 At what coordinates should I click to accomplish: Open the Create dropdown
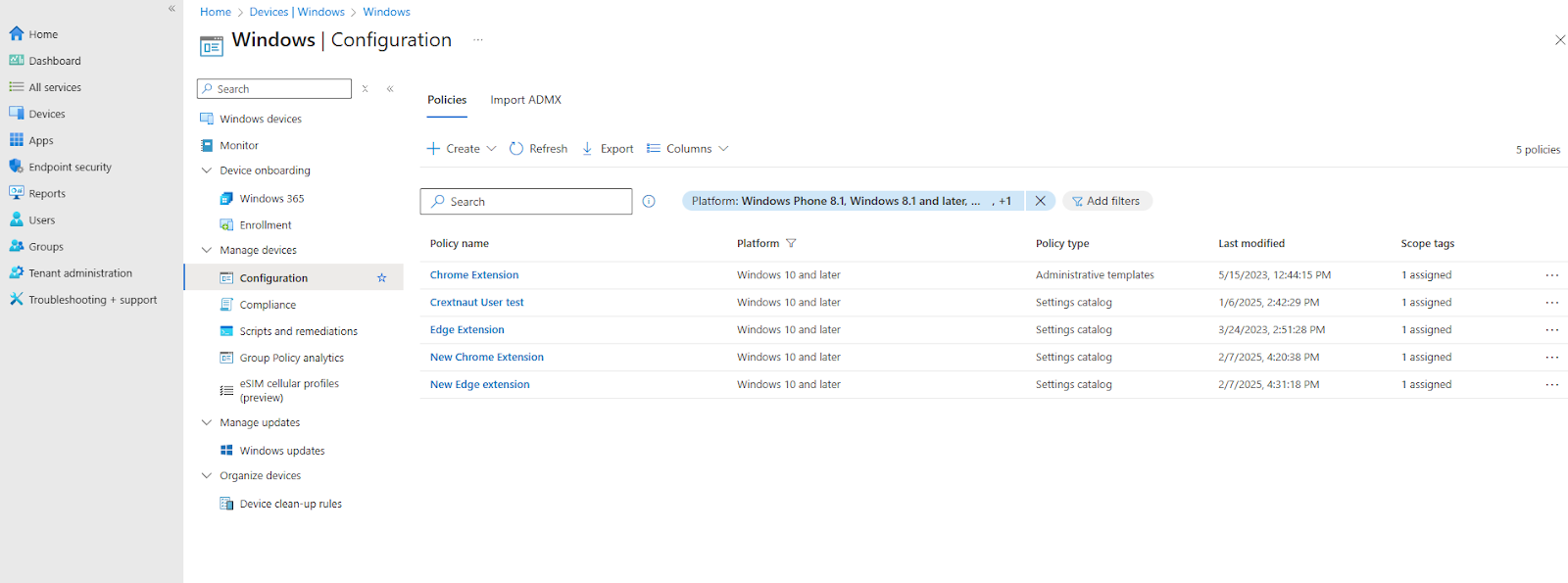462,149
